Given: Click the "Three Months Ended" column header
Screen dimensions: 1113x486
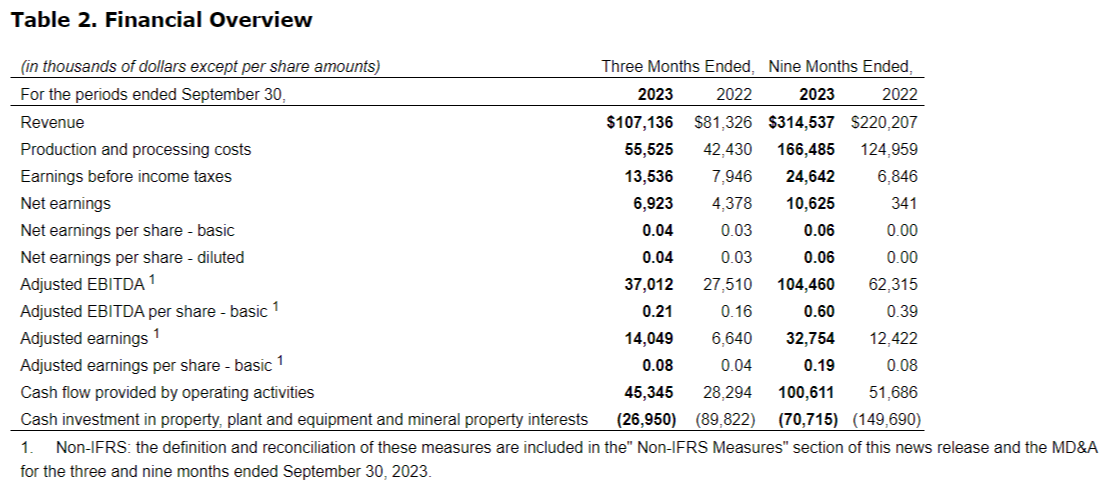Looking at the screenshot, I should pyautogui.click(x=677, y=67).
